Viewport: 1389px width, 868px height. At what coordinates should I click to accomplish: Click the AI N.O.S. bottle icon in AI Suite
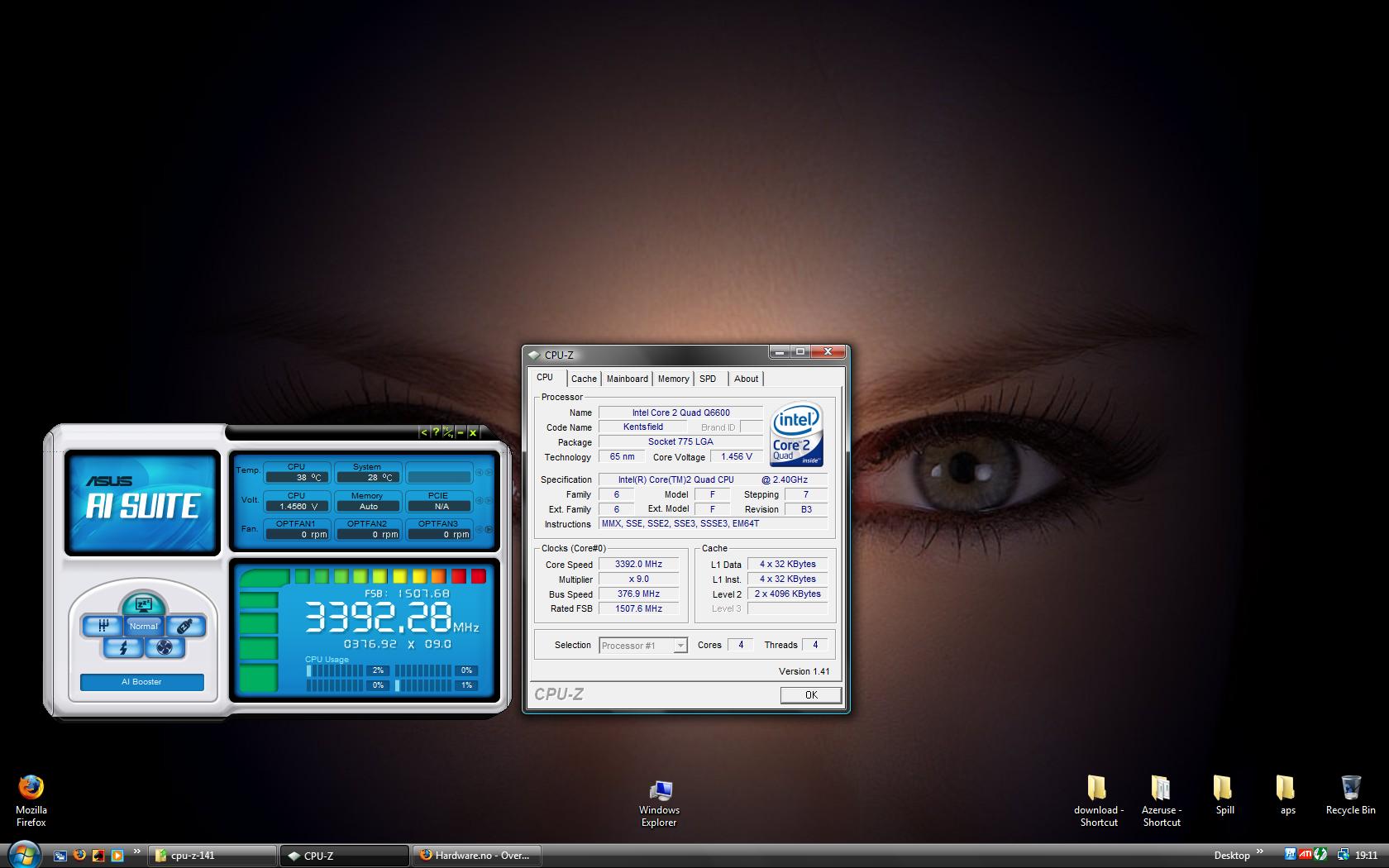coord(185,627)
